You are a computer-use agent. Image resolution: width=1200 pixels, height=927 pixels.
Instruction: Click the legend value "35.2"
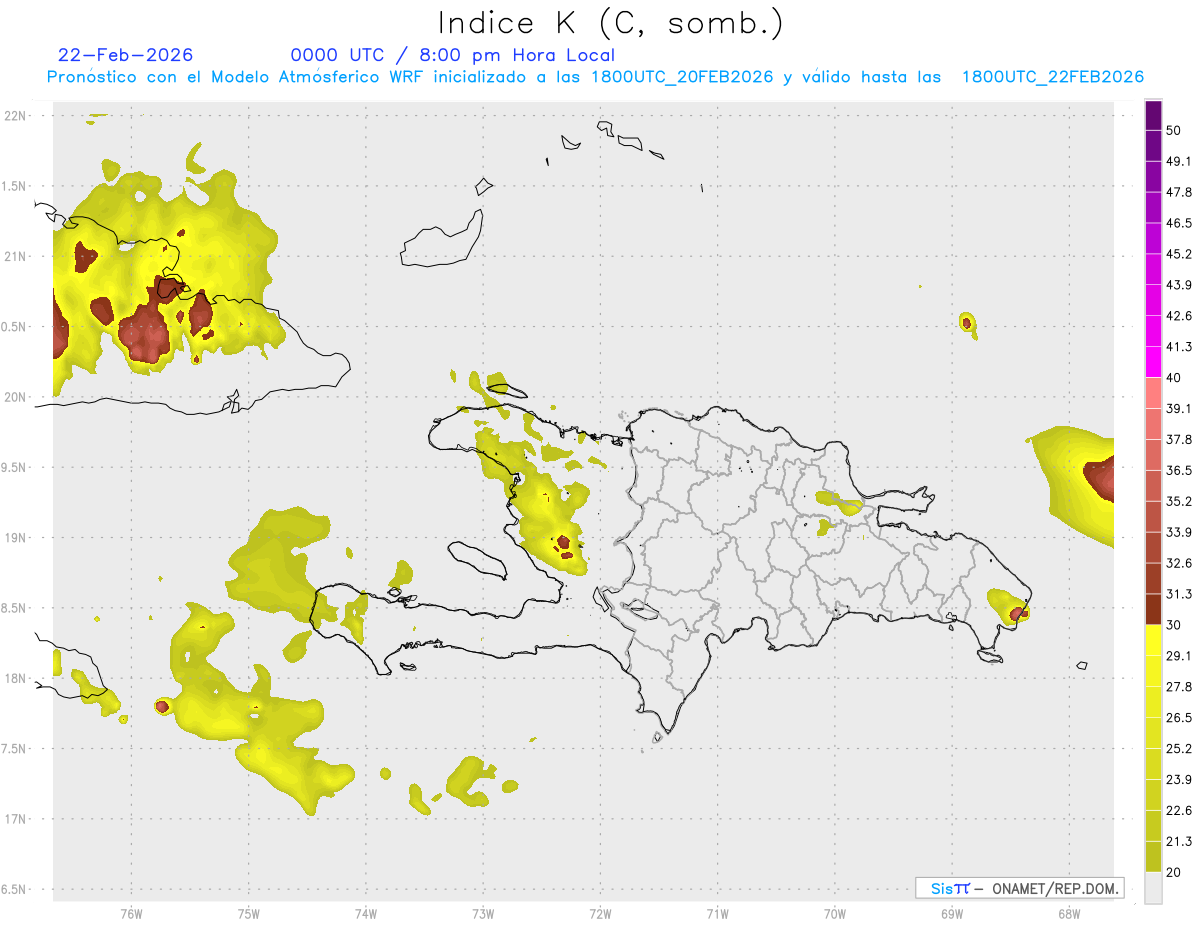coord(1180,501)
